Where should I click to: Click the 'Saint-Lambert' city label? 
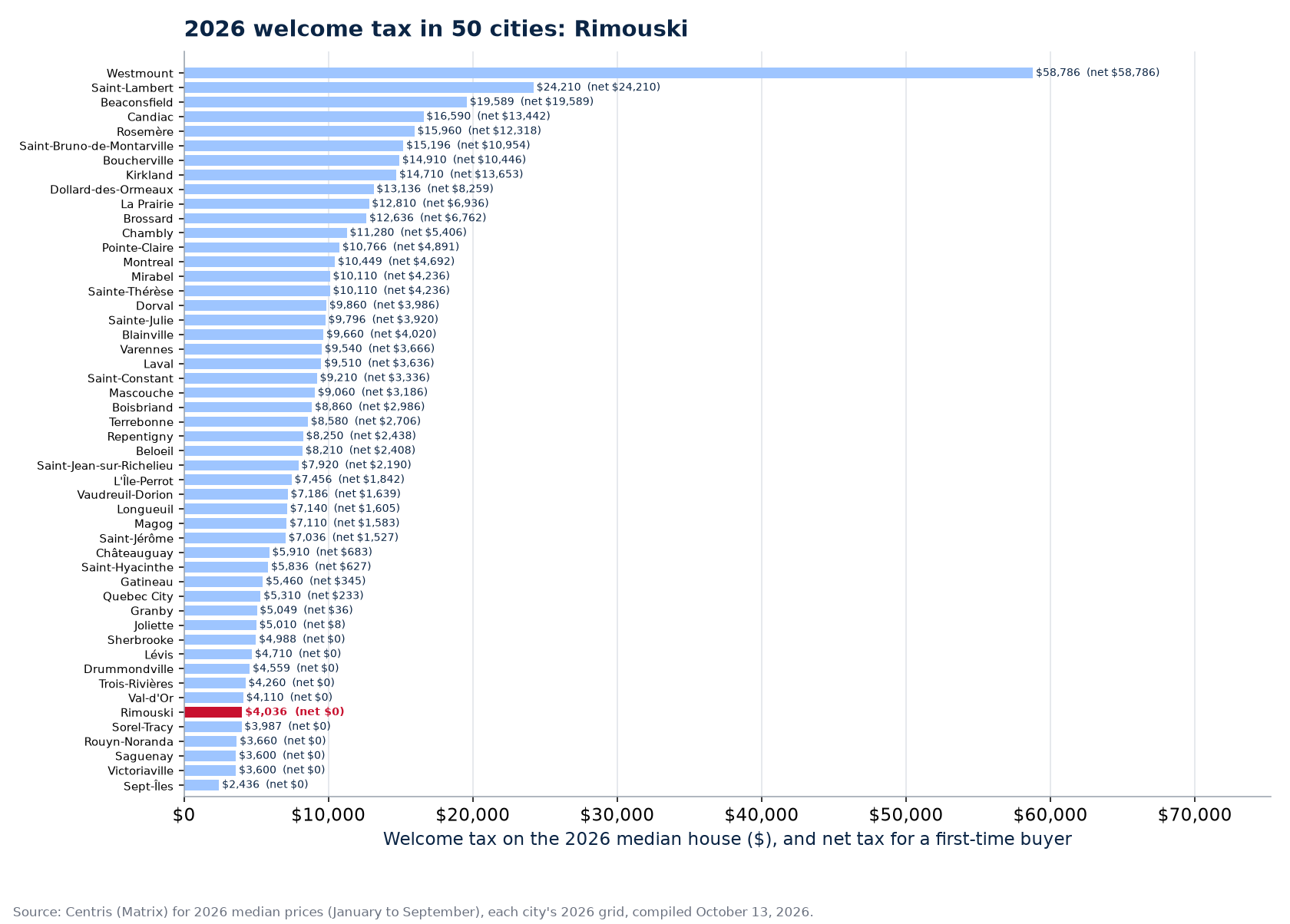point(132,88)
